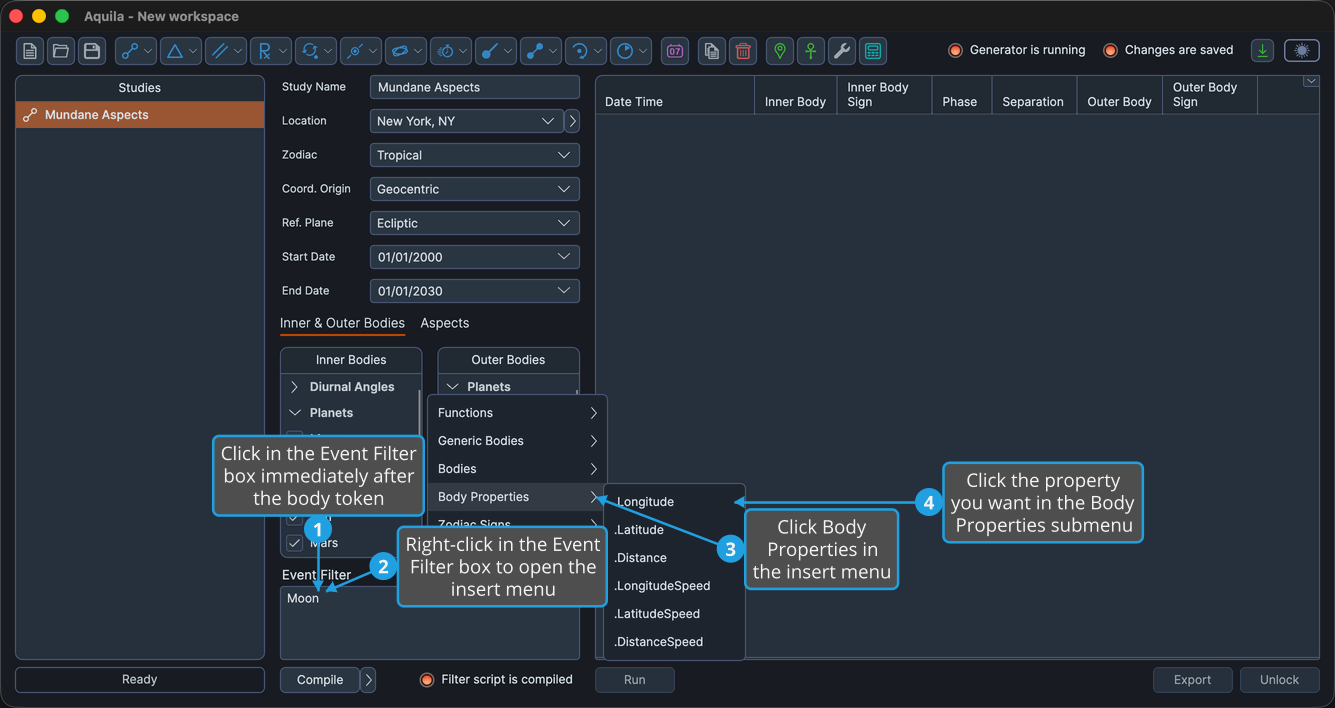Image resolution: width=1335 pixels, height=708 pixels.
Task: Click the green ankh symbol icon
Action: (811, 51)
